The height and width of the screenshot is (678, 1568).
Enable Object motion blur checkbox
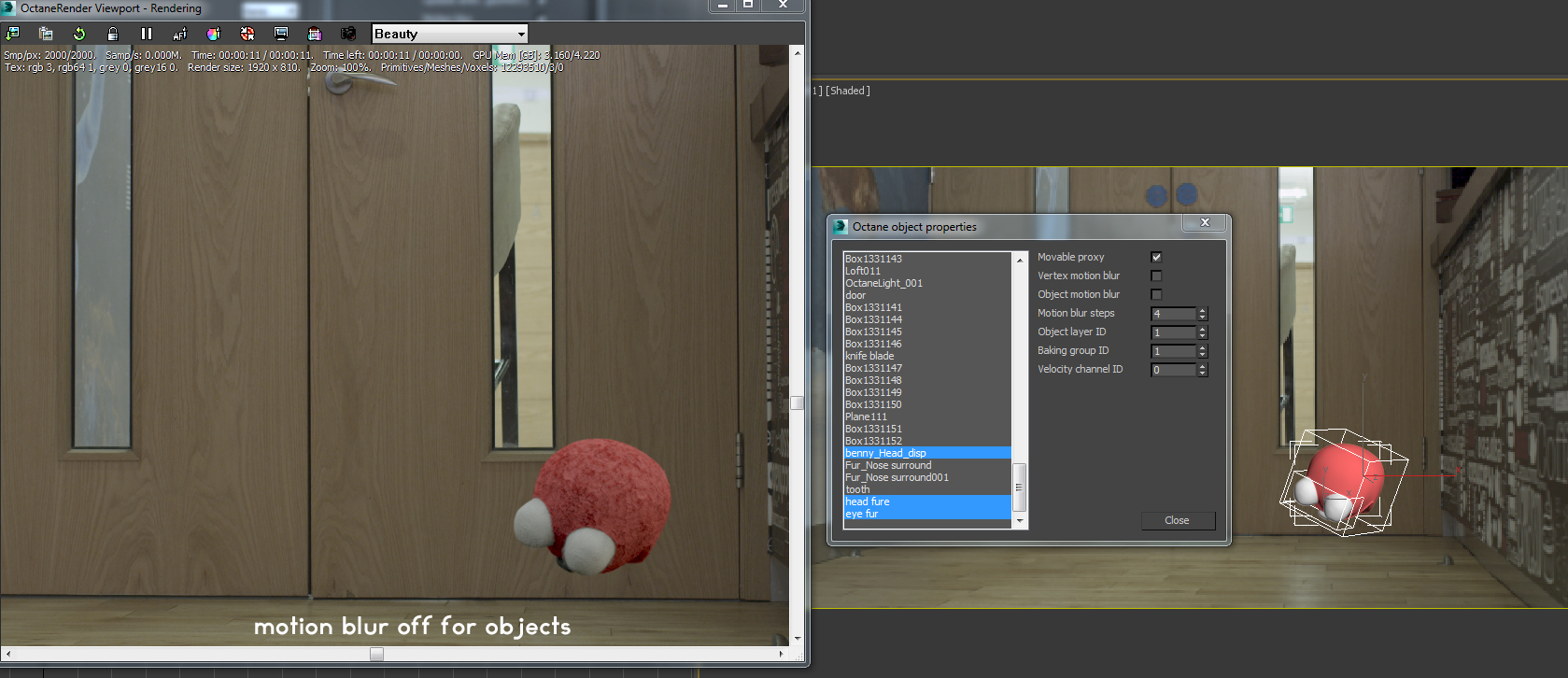(1156, 294)
